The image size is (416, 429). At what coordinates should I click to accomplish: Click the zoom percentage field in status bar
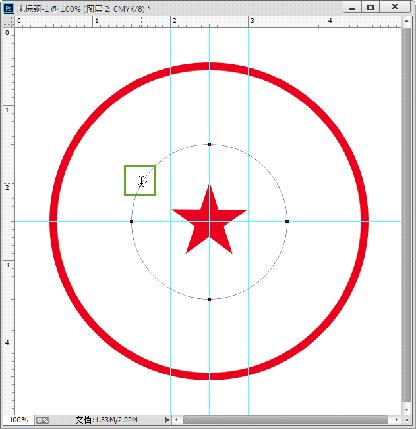point(19,420)
